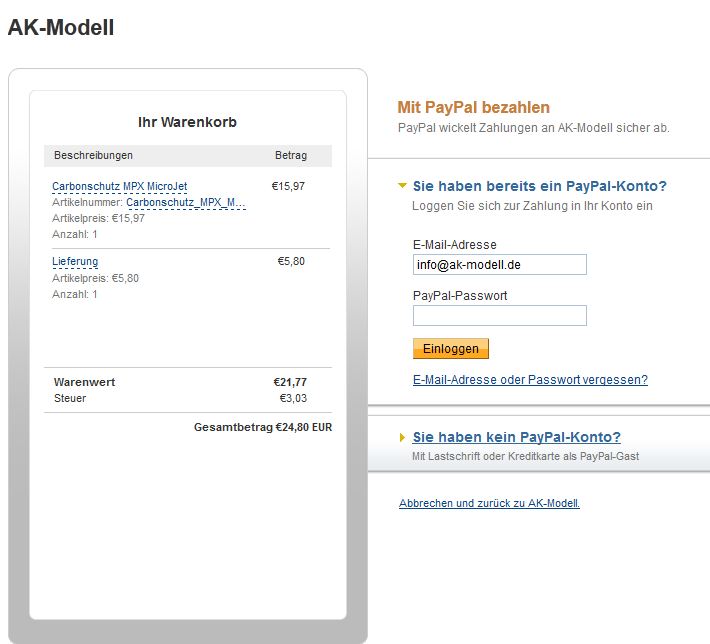This screenshot has width=710, height=644.
Task: Open the Lieferung link in cart
Action: click(75, 262)
